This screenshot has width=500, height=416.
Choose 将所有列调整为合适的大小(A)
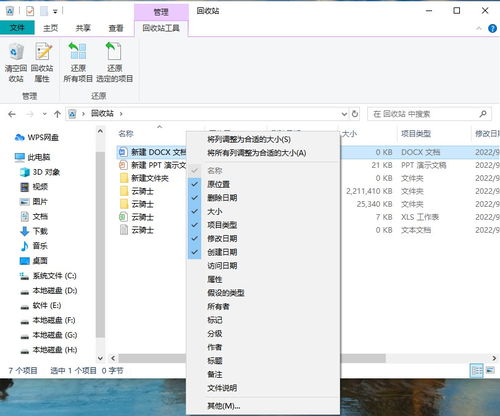263,153
